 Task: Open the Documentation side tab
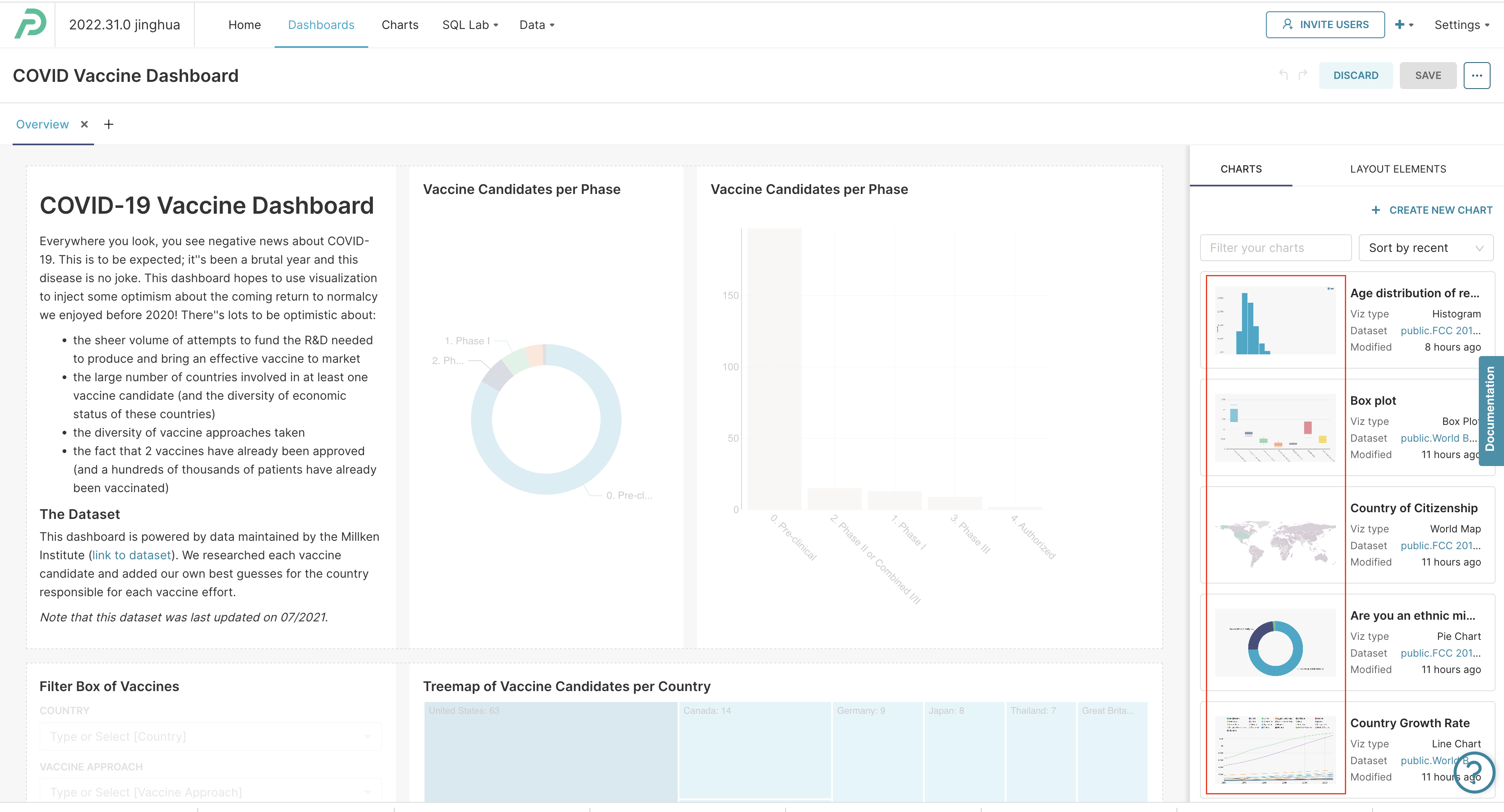pyautogui.click(x=1491, y=409)
